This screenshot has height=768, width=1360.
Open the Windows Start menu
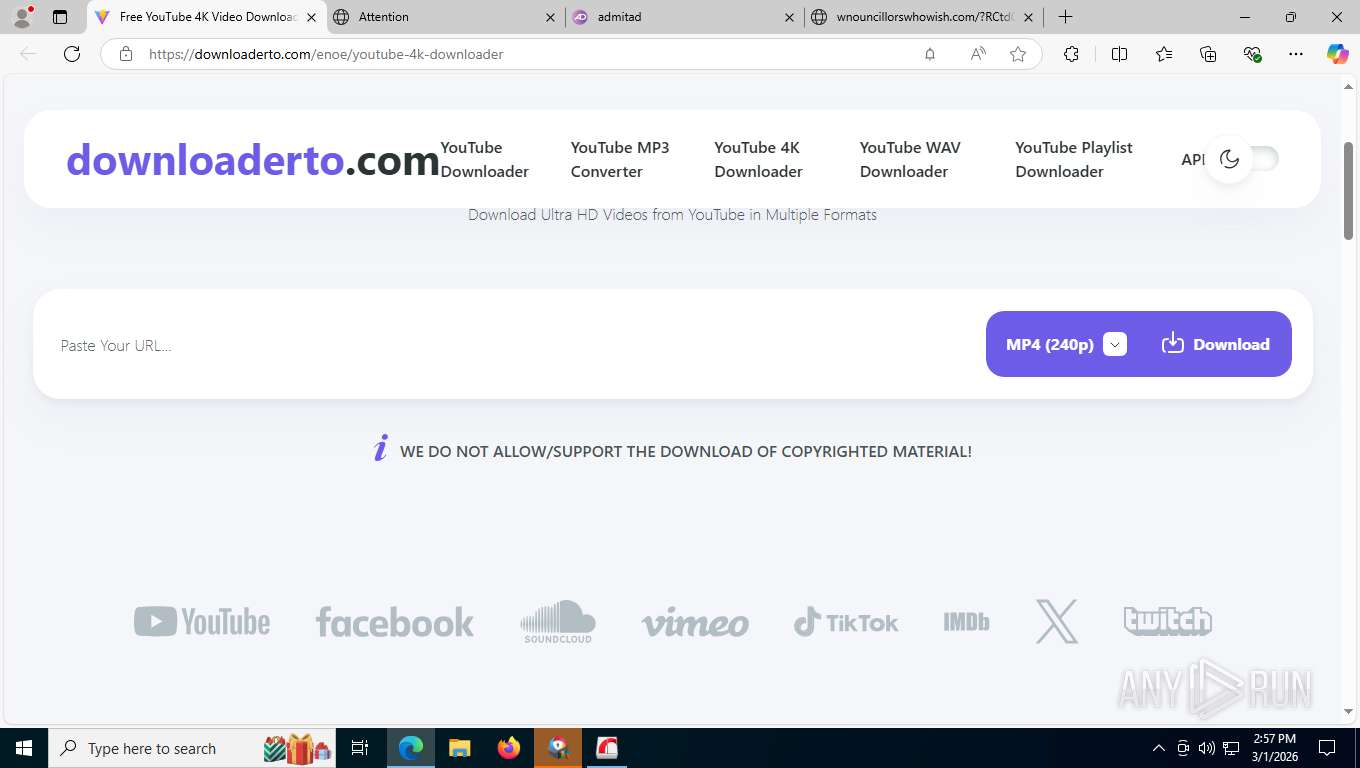(x=23, y=748)
